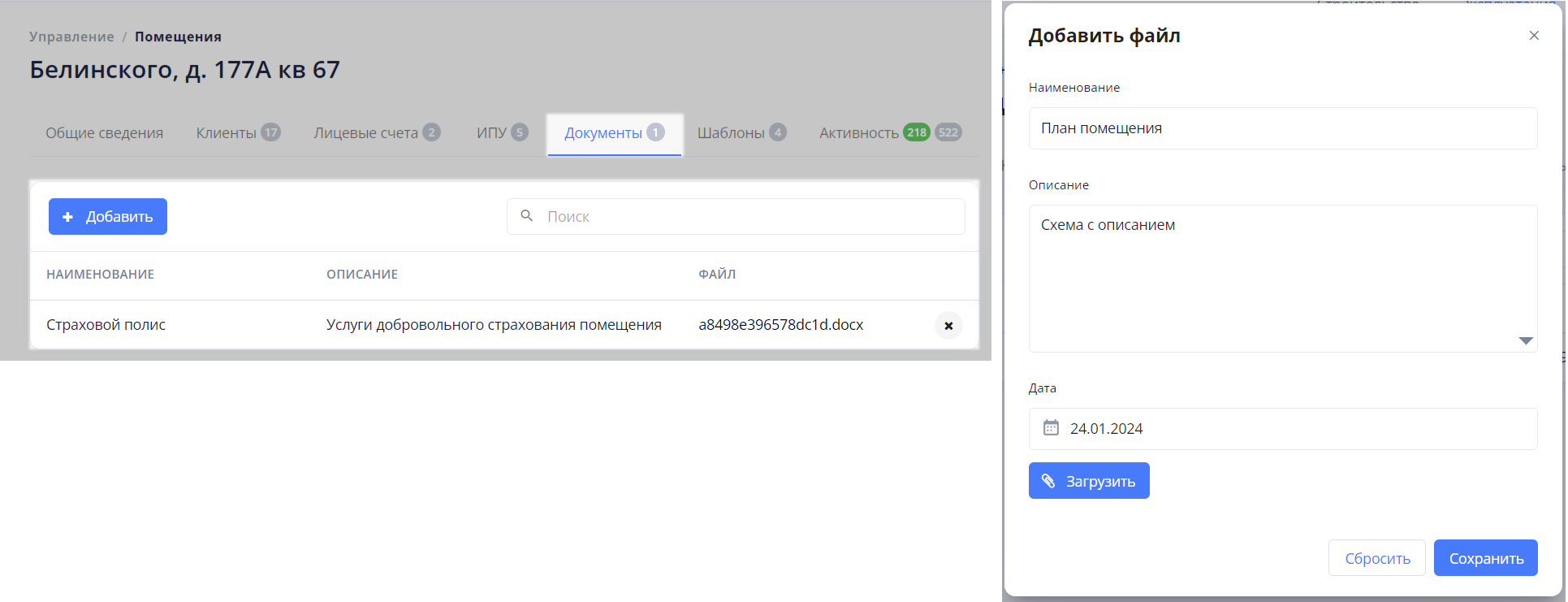Screen dimensions: 1568x602
Task: Click the ОПИСАНИЕ column header
Action: click(x=362, y=275)
